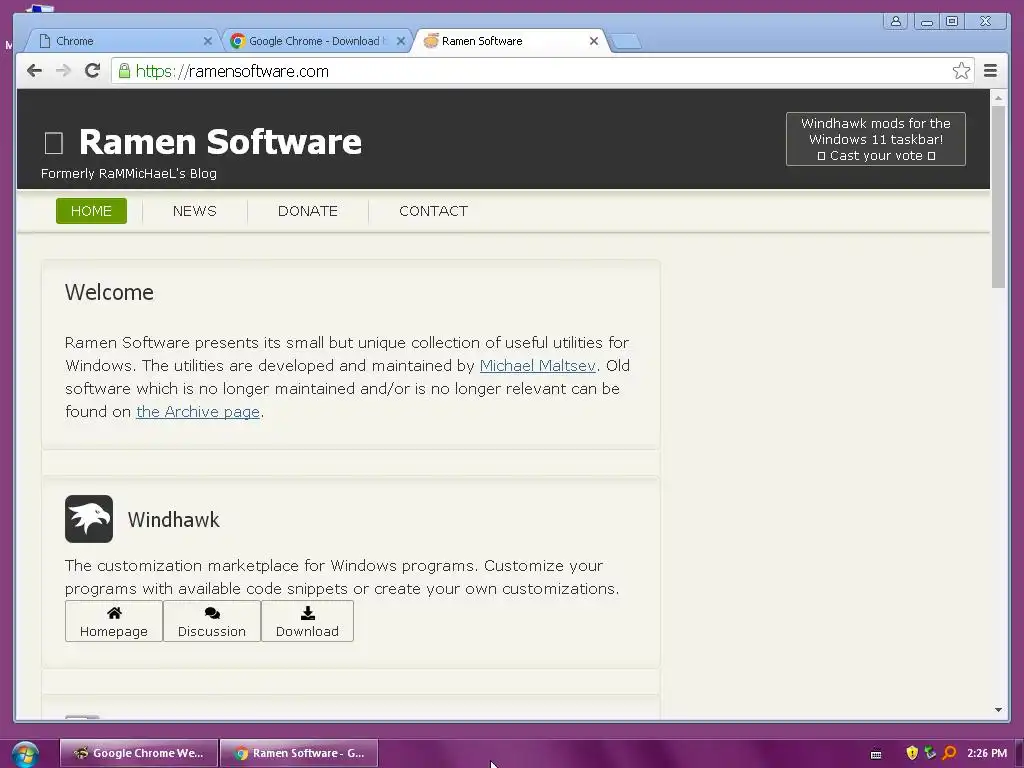Viewport: 1024px width, 768px height.
Task: Switch to Google Chrome We... taskbar window
Action: point(138,753)
